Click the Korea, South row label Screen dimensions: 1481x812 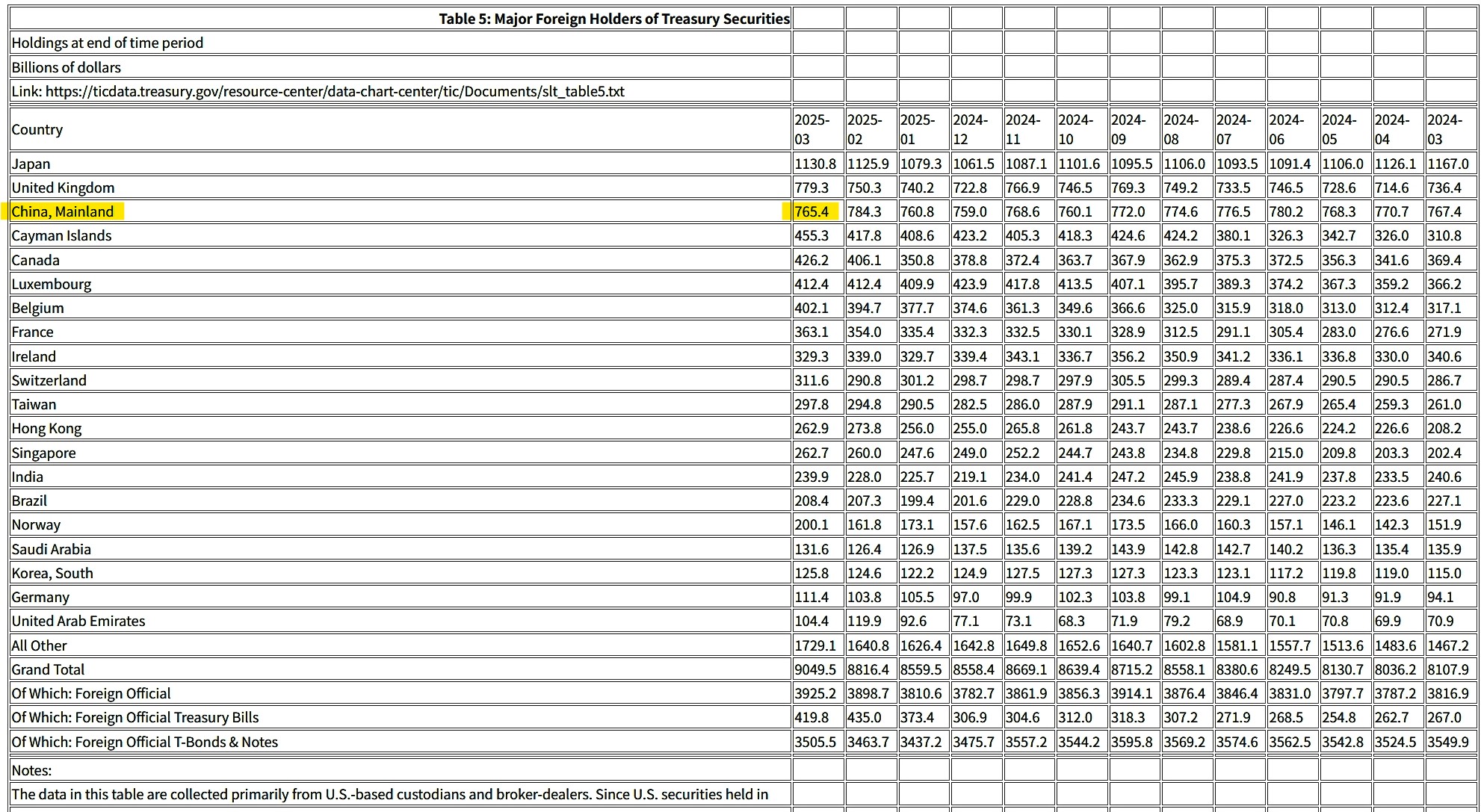[52, 573]
